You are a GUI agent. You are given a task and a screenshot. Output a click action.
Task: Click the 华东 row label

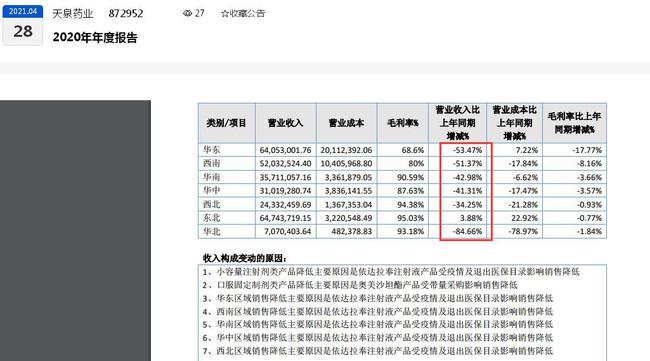(212, 150)
